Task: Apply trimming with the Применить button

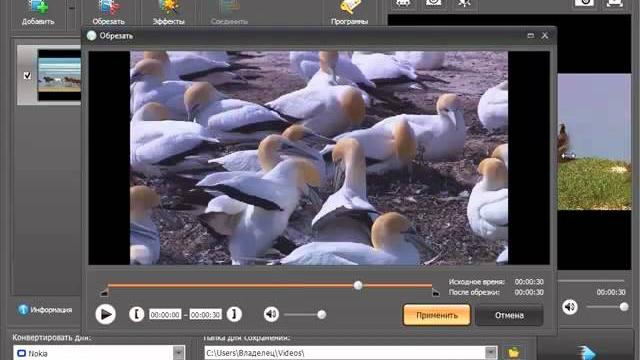Action: (x=437, y=315)
